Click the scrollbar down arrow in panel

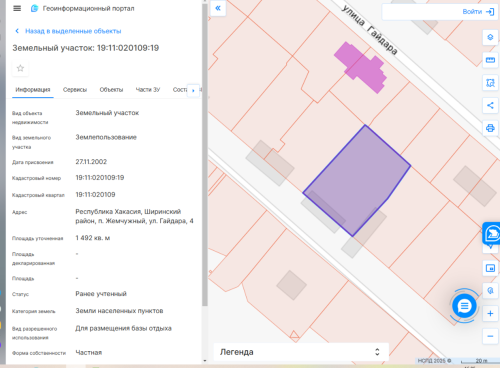coord(205,361)
